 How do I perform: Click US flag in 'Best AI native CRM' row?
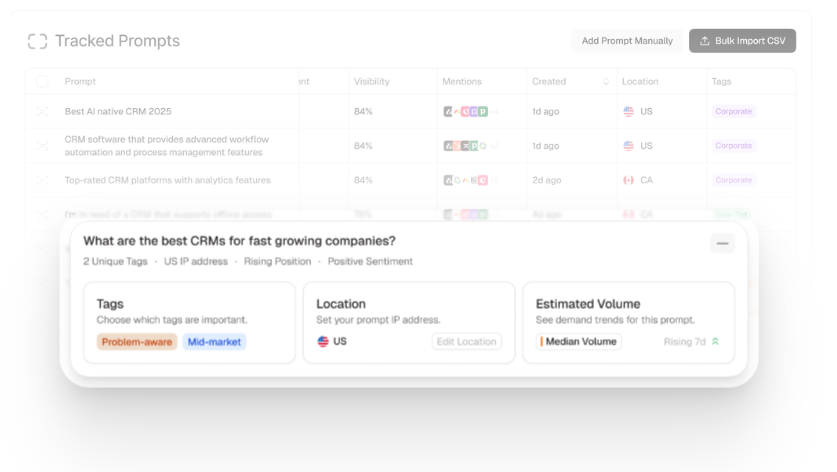click(628, 111)
